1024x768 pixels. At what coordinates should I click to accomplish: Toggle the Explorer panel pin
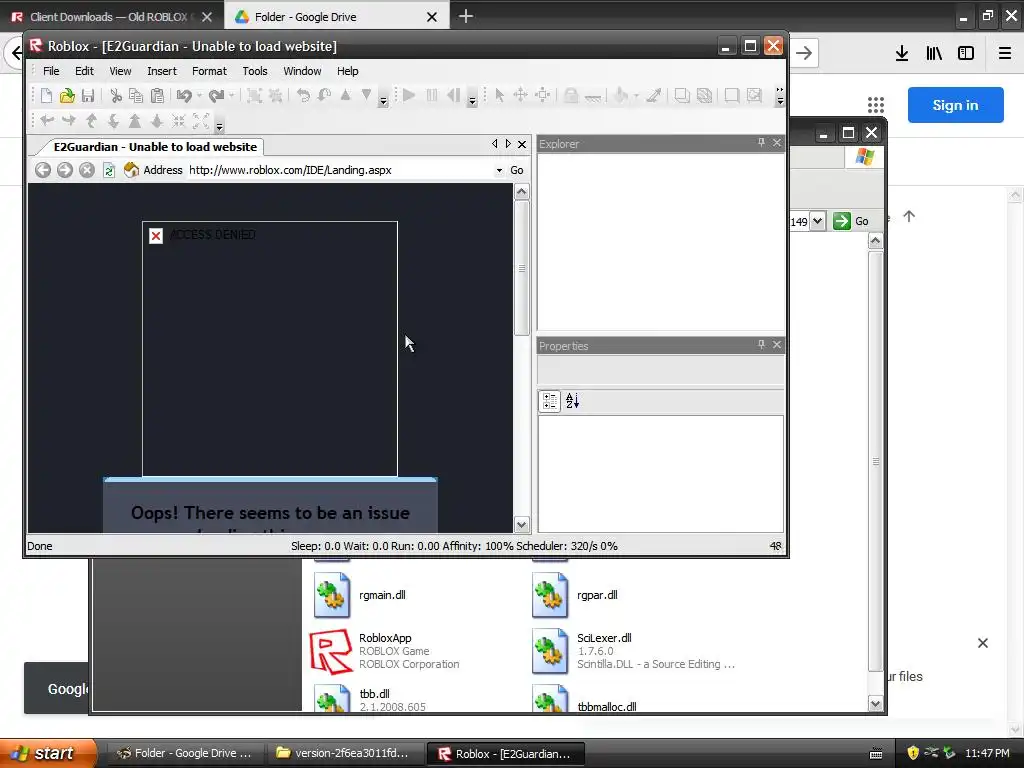click(x=761, y=142)
